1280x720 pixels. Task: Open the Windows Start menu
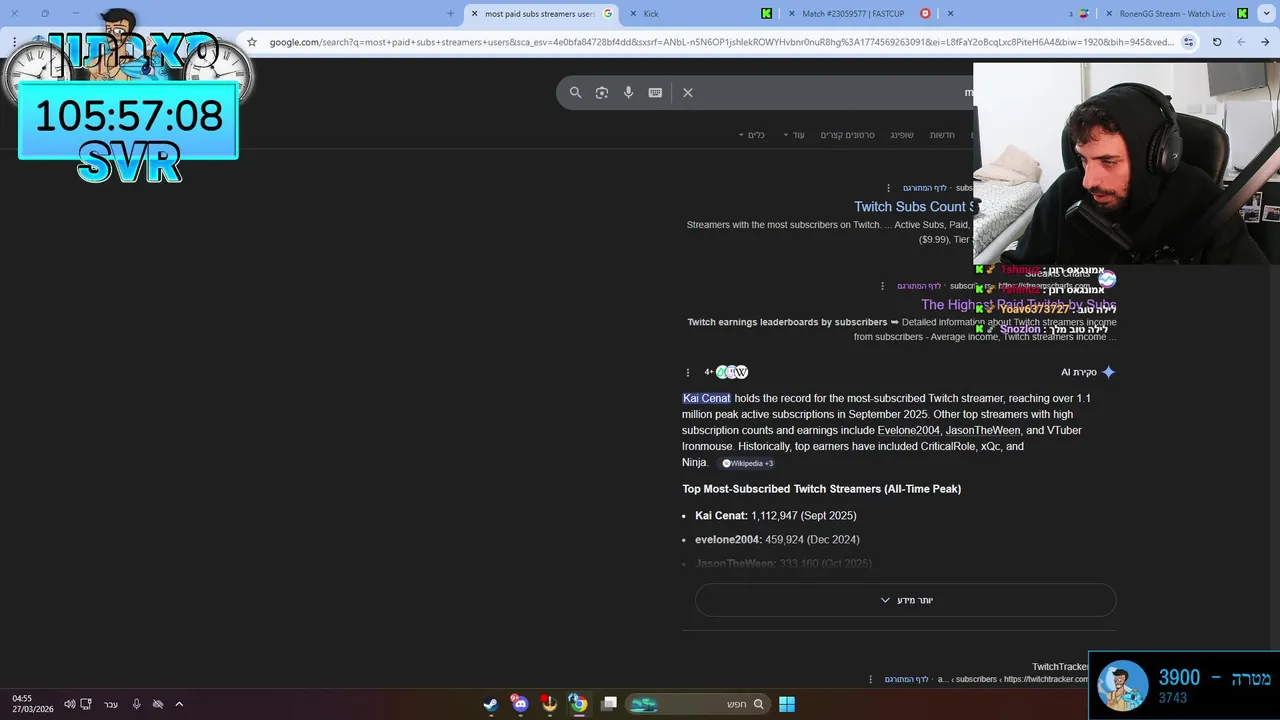pos(787,704)
